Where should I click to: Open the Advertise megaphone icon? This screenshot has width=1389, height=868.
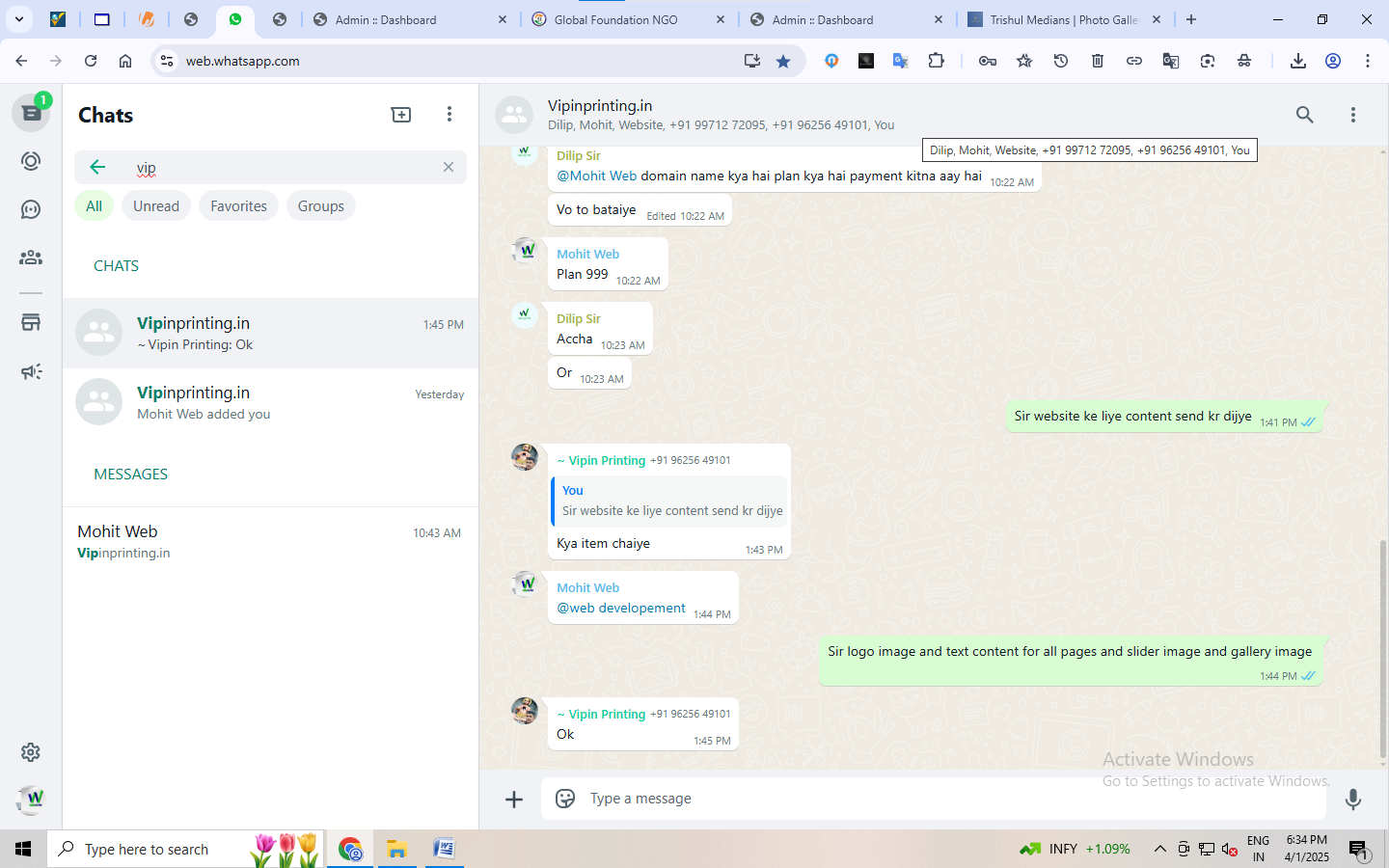31,371
